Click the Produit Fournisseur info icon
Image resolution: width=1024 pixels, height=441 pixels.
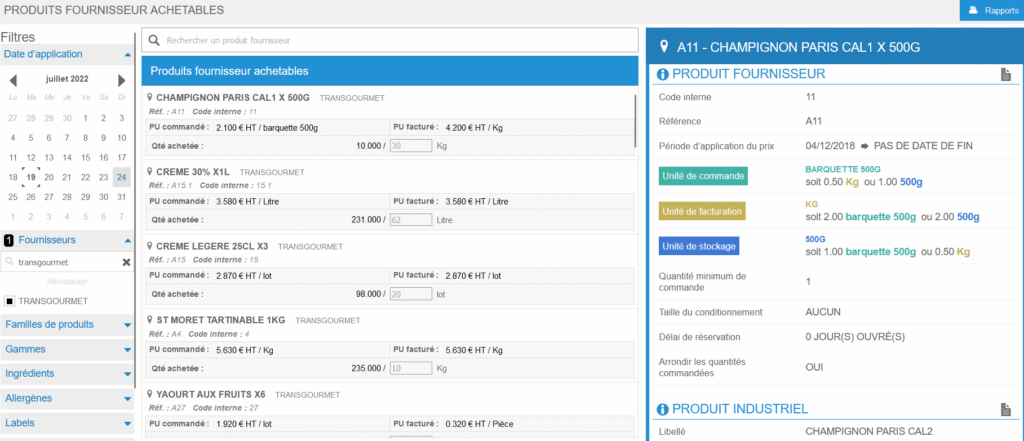[661, 74]
